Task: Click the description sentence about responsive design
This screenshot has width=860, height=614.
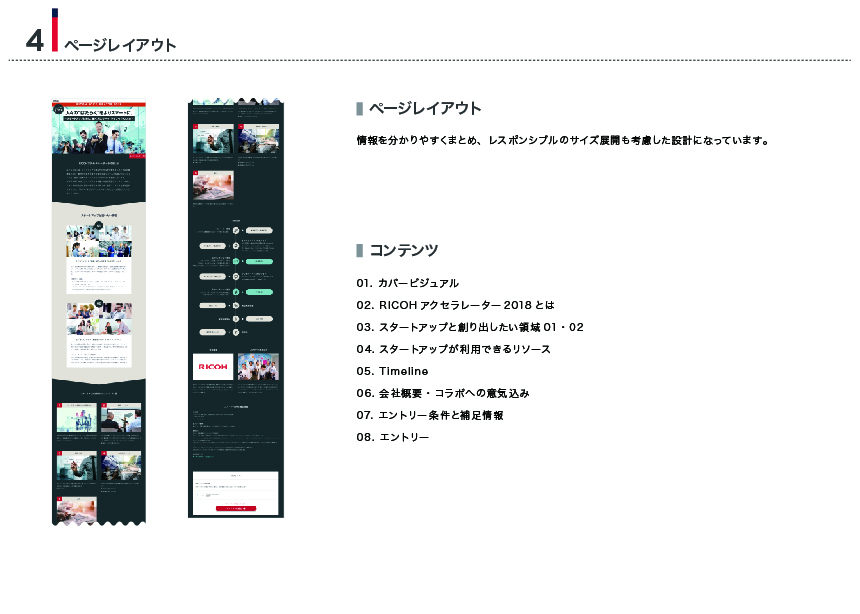Action: pos(562,140)
